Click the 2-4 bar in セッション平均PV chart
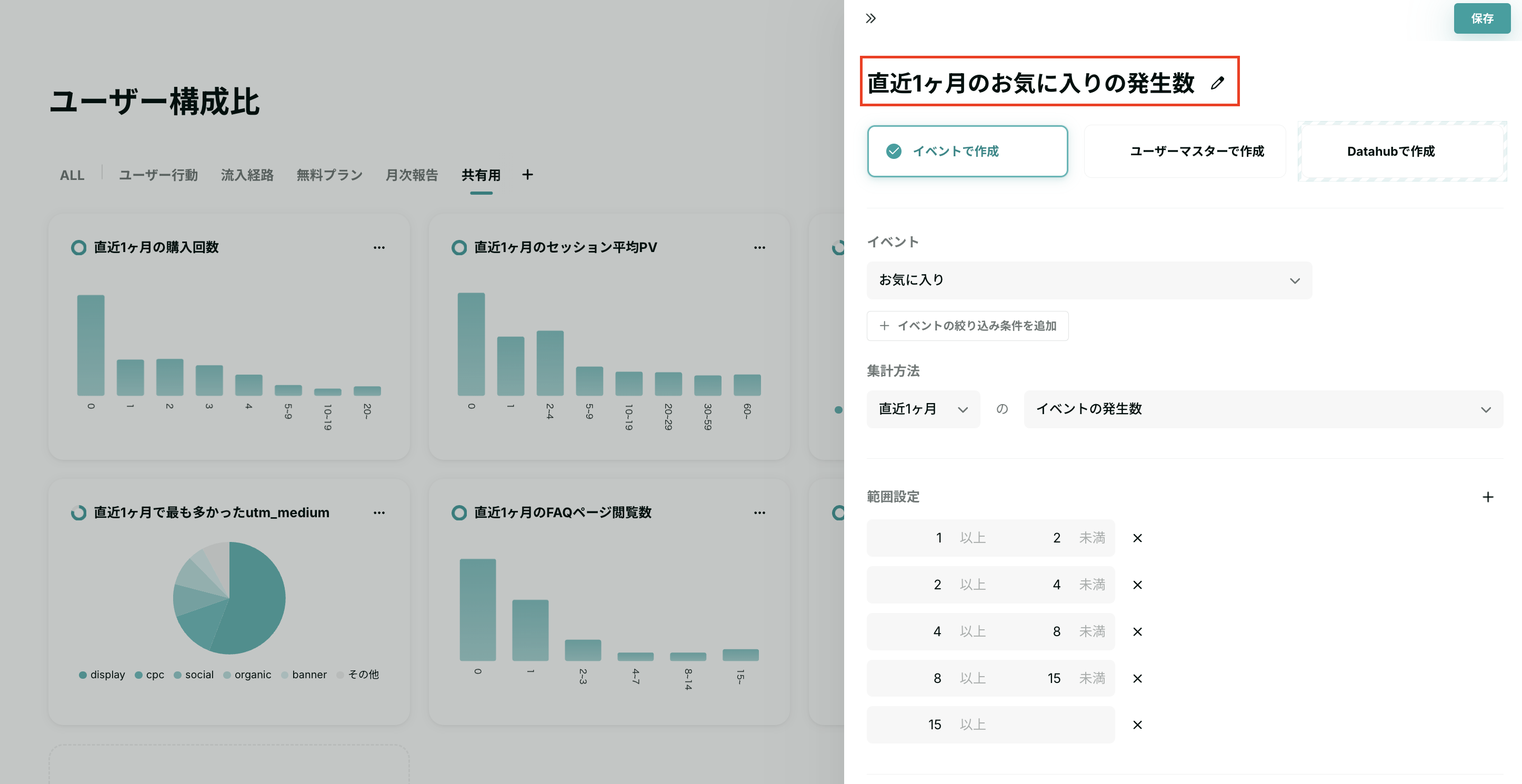The height and width of the screenshot is (784, 1522). click(549, 363)
